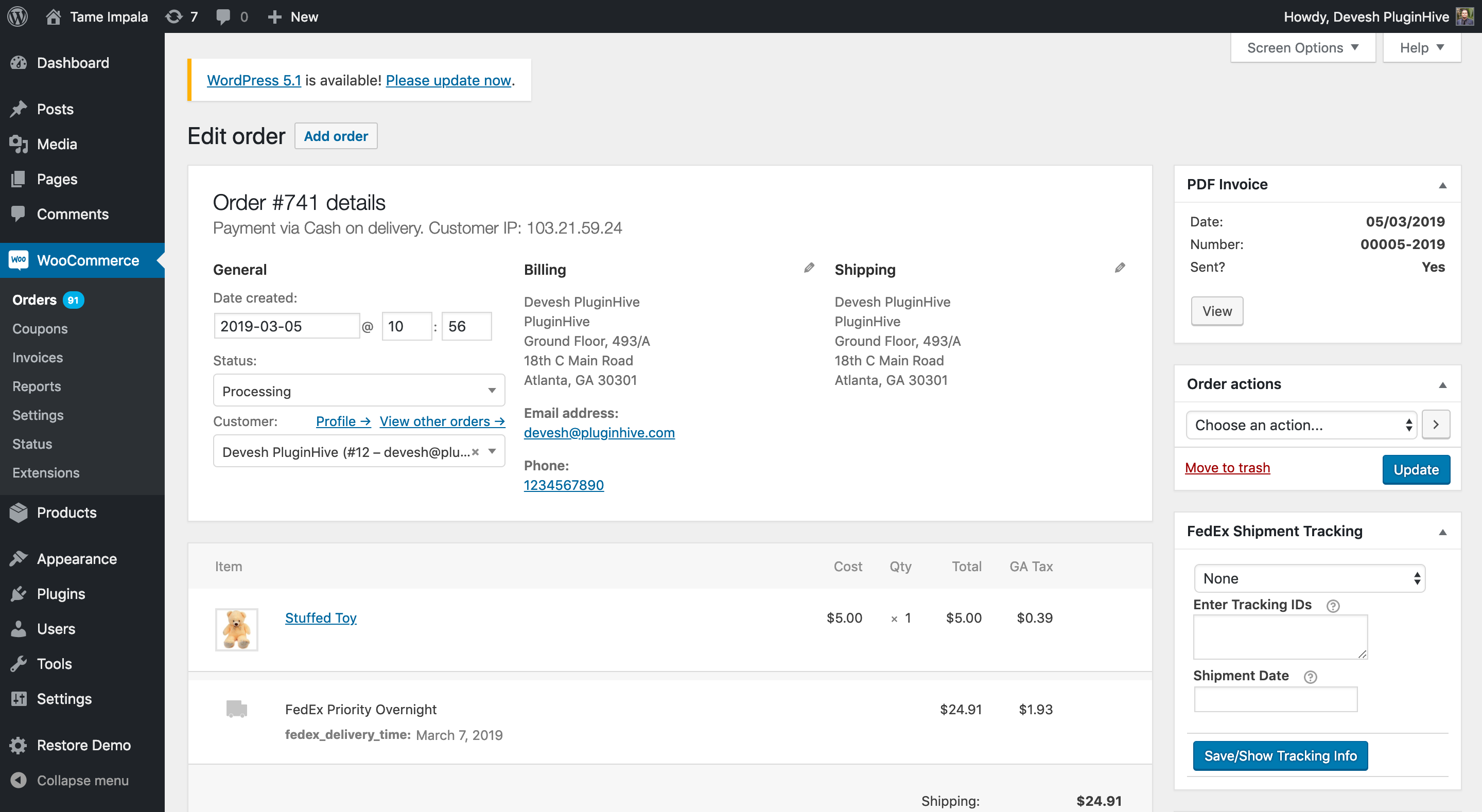
Task: Open the Customer dropdown for Devesh PluginHive
Action: pyautogui.click(x=359, y=451)
